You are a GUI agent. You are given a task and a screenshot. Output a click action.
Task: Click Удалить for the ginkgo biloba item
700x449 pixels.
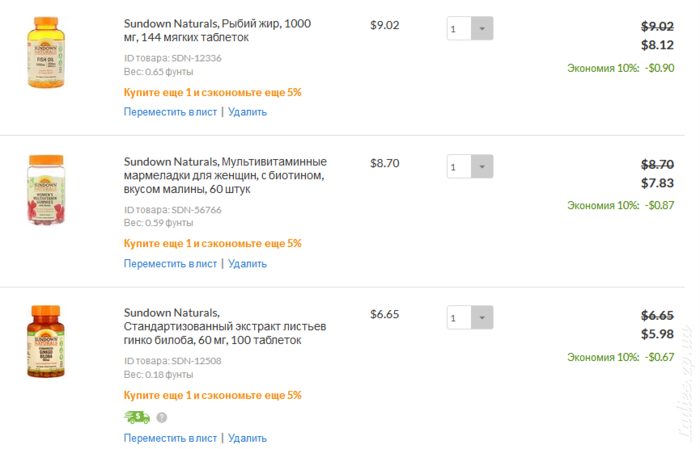click(247, 438)
